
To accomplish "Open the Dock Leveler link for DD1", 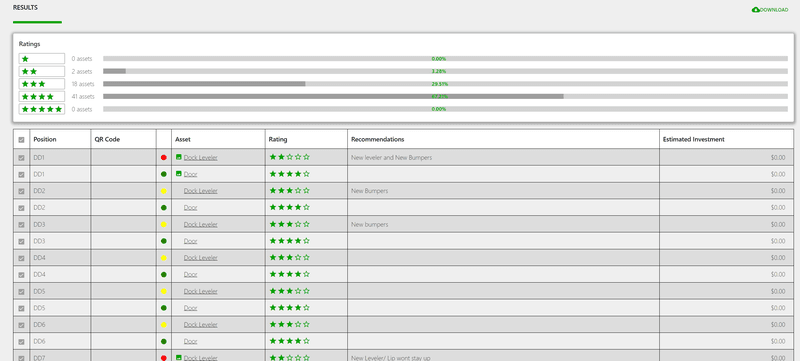I will click(201, 158).
